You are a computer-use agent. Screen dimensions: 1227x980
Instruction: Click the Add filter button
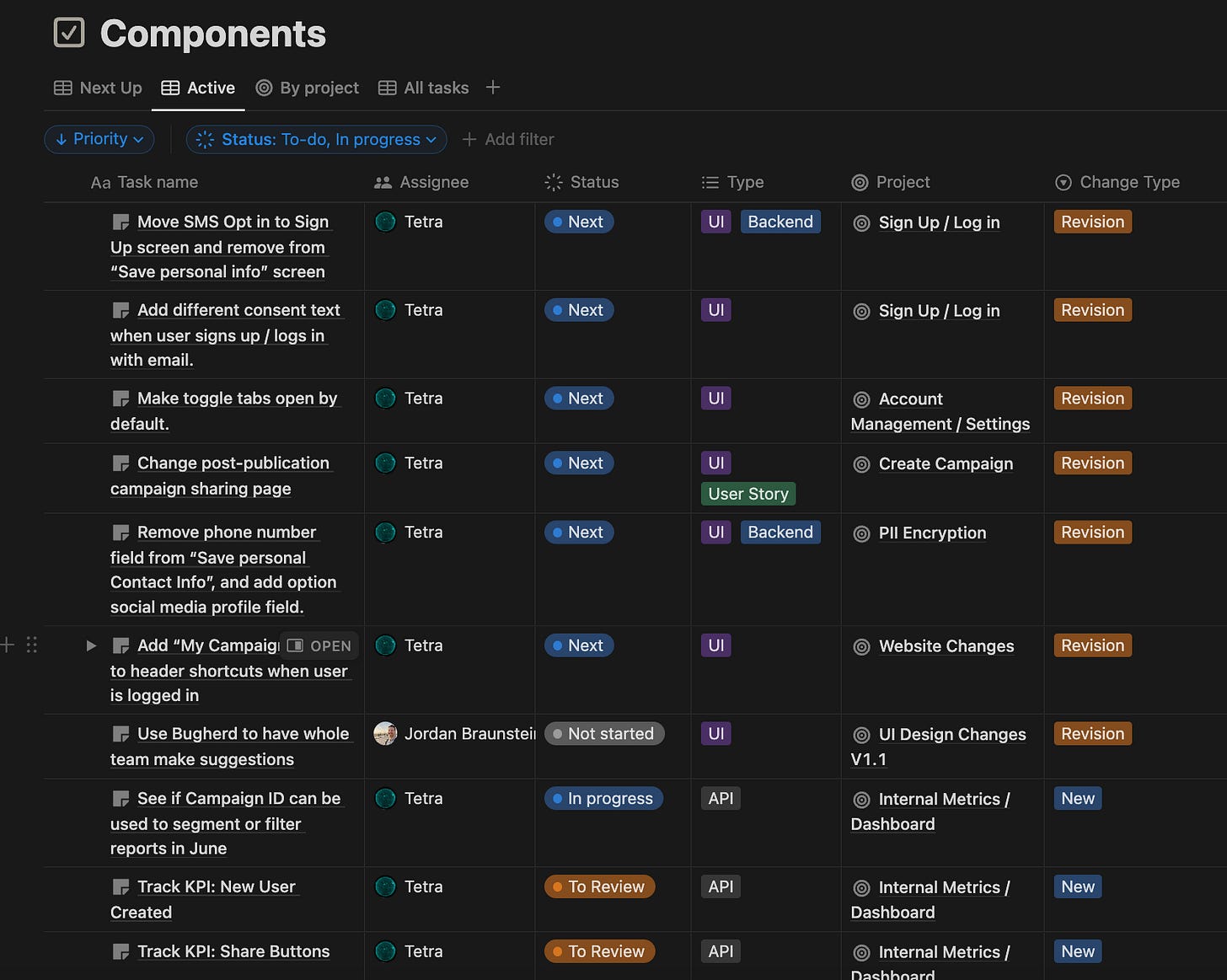coord(508,139)
